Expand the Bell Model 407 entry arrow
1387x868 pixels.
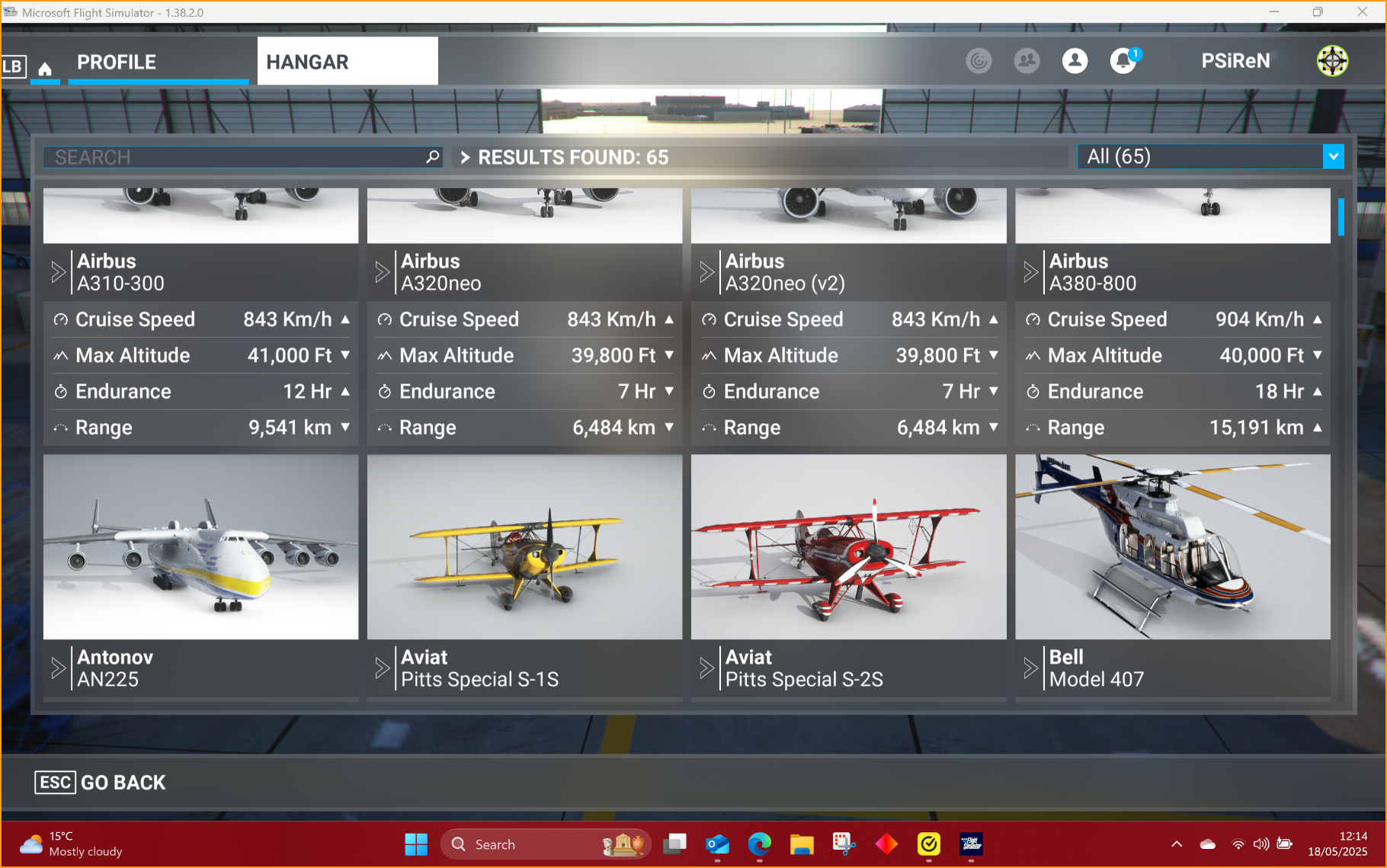coord(1030,668)
